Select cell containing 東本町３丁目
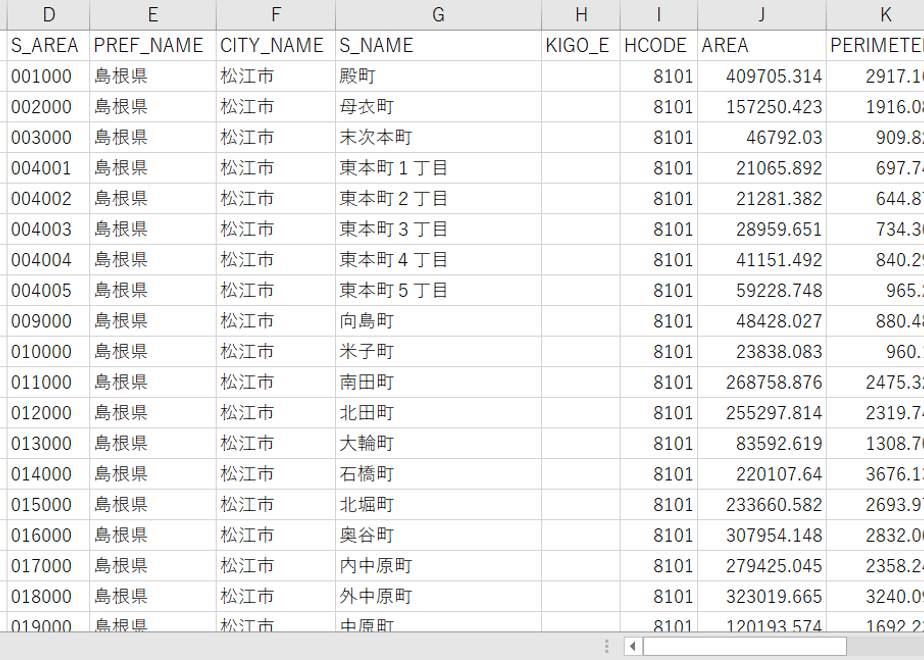This screenshot has width=924, height=660. tap(438, 229)
